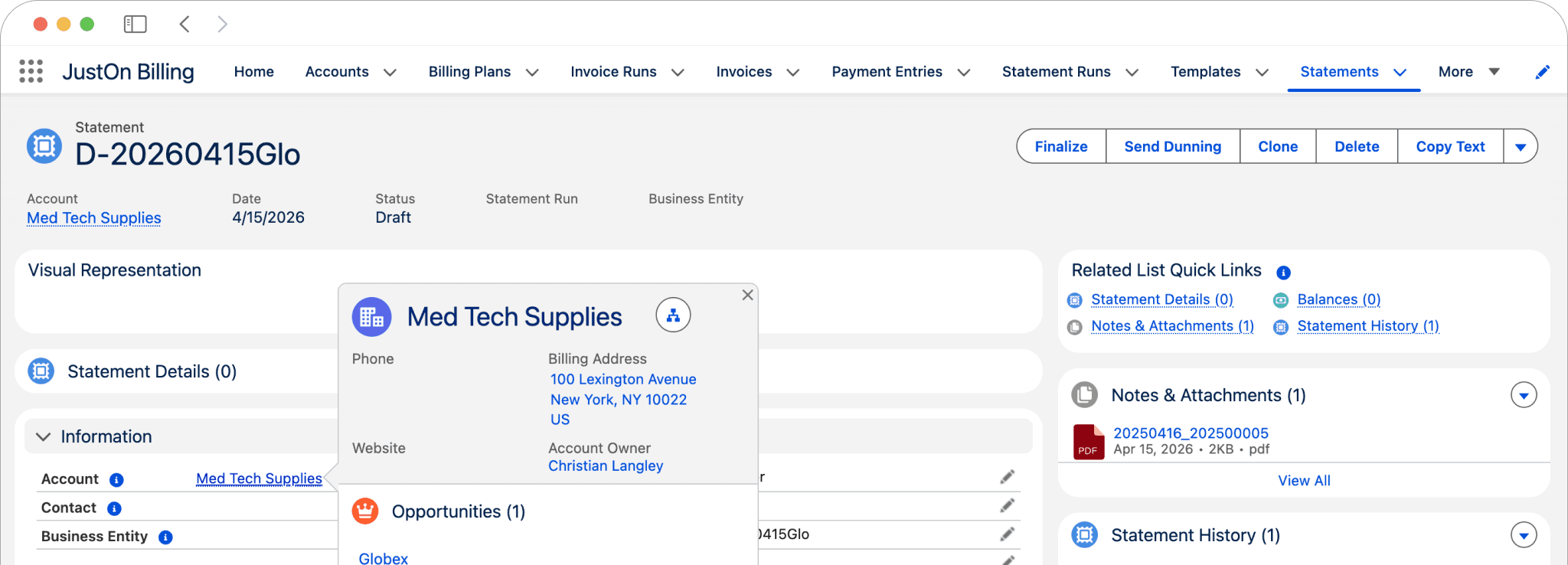Switch to the Statement Runs tab
The height and width of the screenshot is (565, 1568).
1057,71
